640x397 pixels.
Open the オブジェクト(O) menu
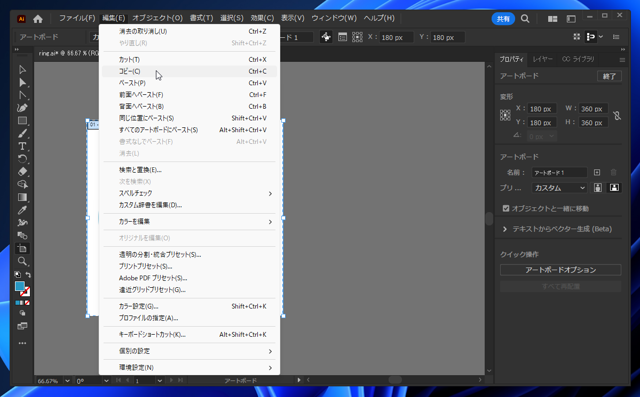click(157, 18)
